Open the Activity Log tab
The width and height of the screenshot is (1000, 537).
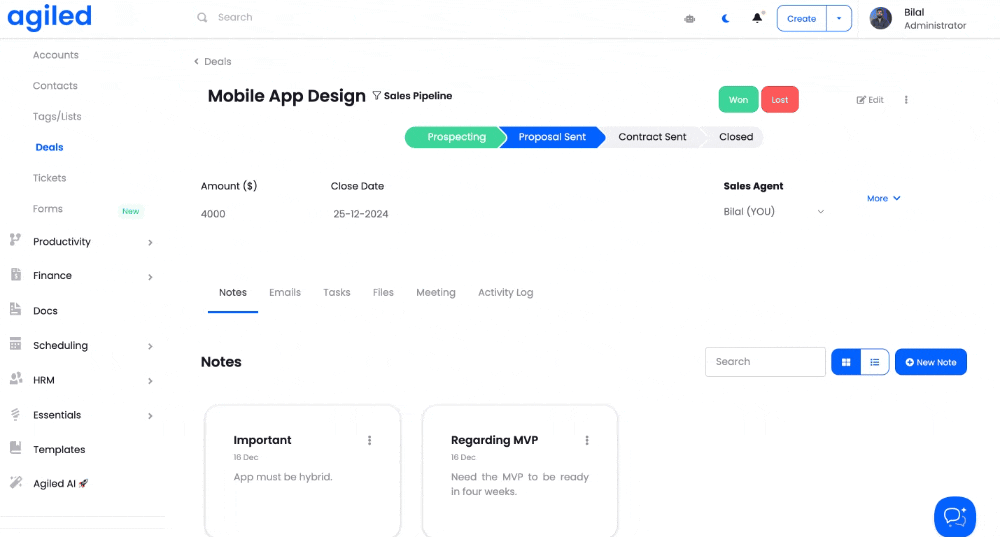506,293
